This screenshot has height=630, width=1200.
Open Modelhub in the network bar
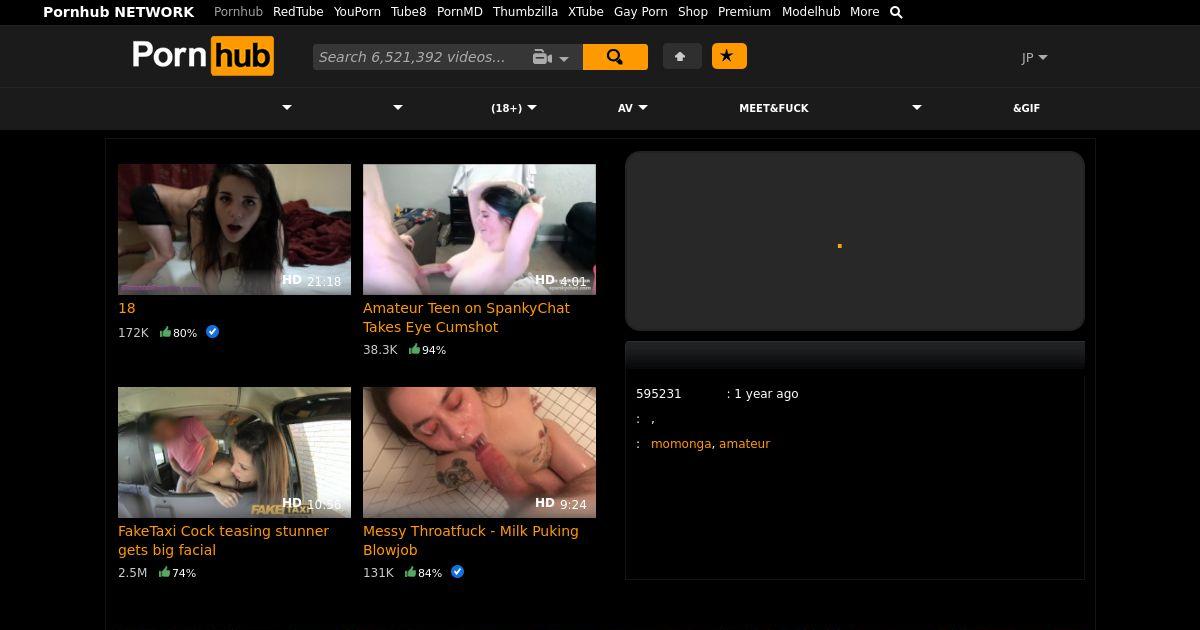[811, 12]
